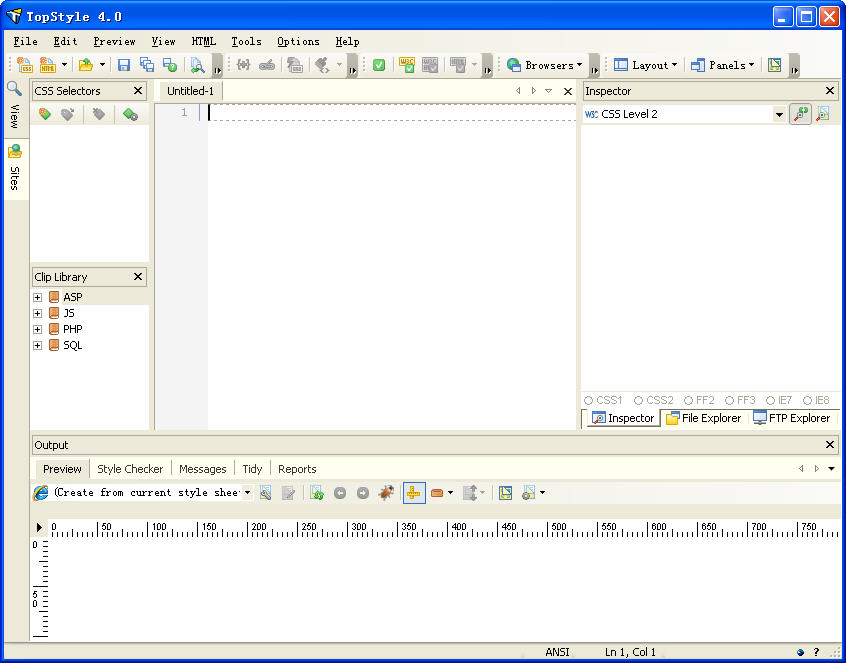
Task: Click the W3C validate icon in toolbar
Action: pyautogui.click(x=407, y=65)
